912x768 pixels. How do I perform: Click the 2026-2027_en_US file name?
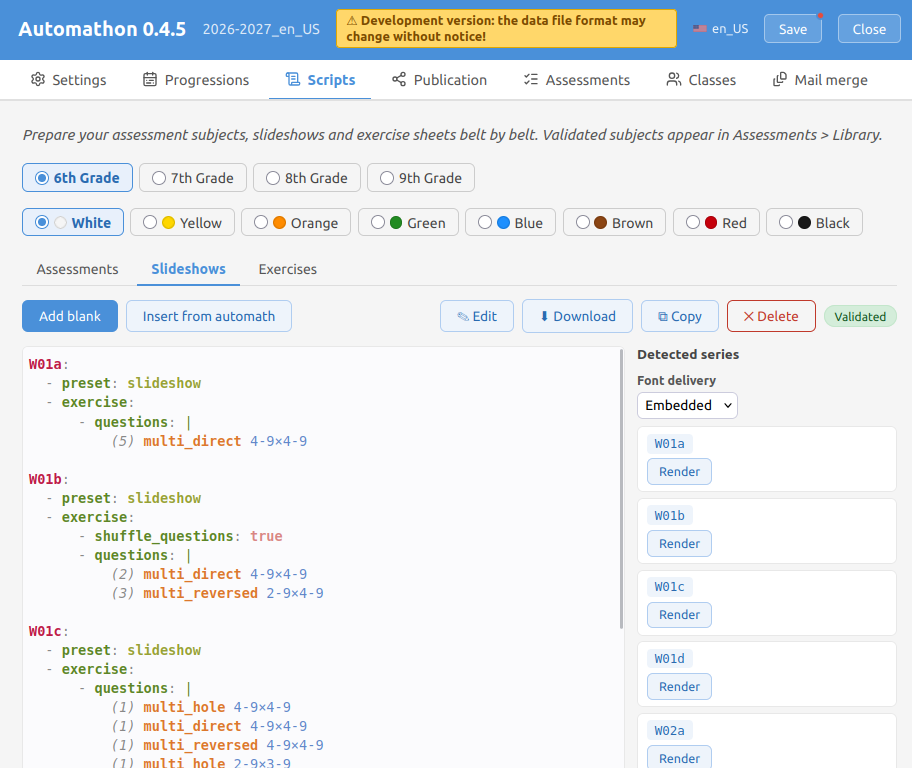[261, 29]
